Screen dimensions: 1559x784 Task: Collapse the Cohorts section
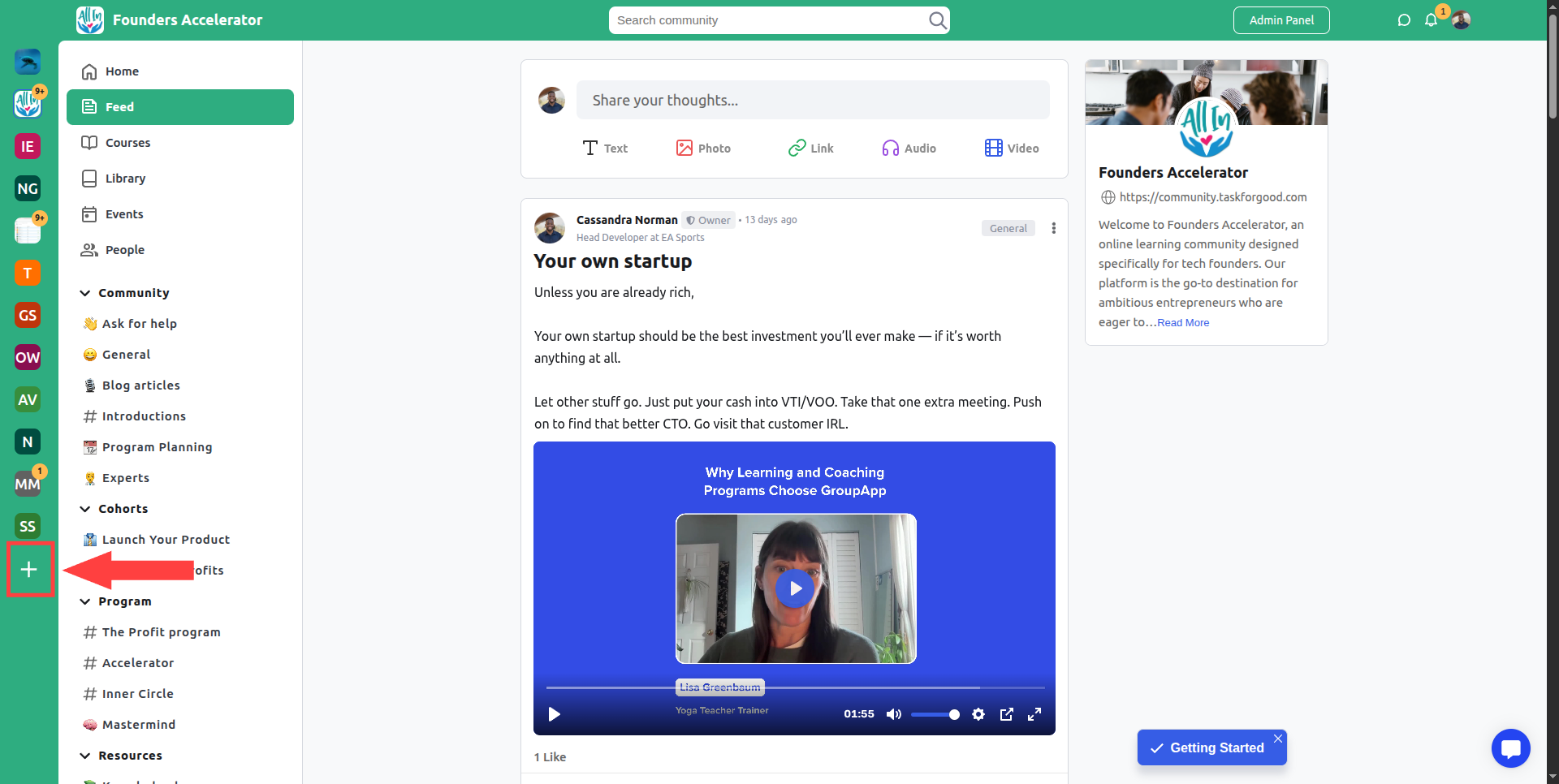(85, 509)
